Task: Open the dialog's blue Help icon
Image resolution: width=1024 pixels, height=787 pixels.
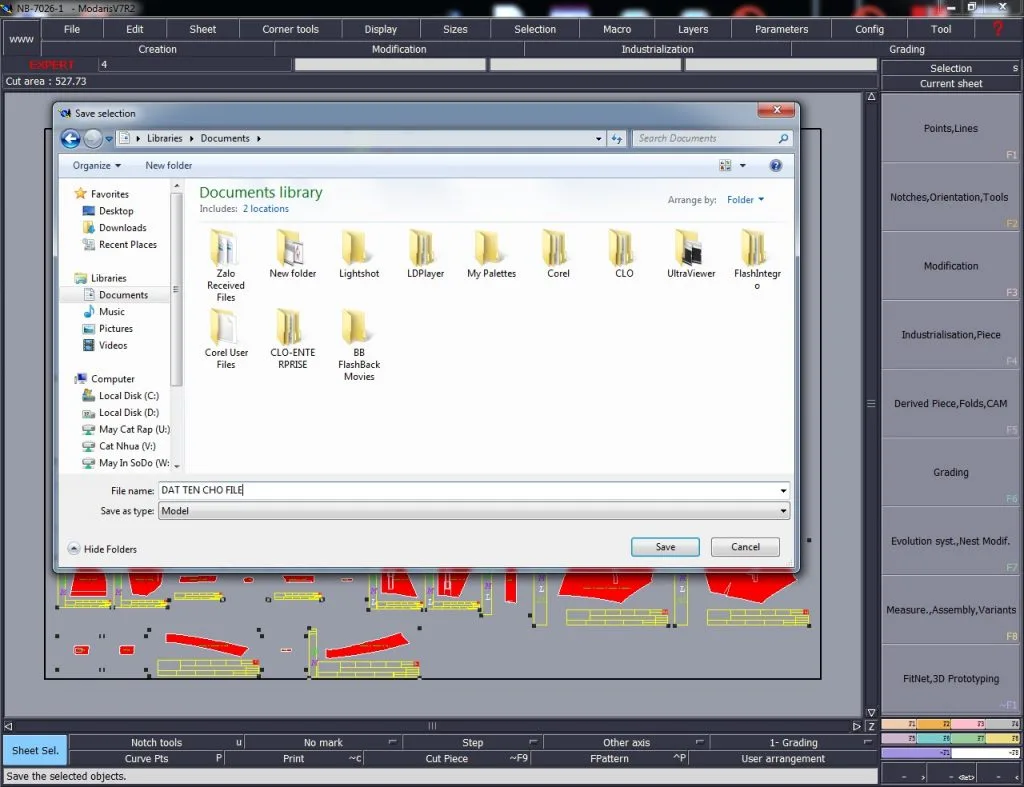Action: (x=775, y=165)
